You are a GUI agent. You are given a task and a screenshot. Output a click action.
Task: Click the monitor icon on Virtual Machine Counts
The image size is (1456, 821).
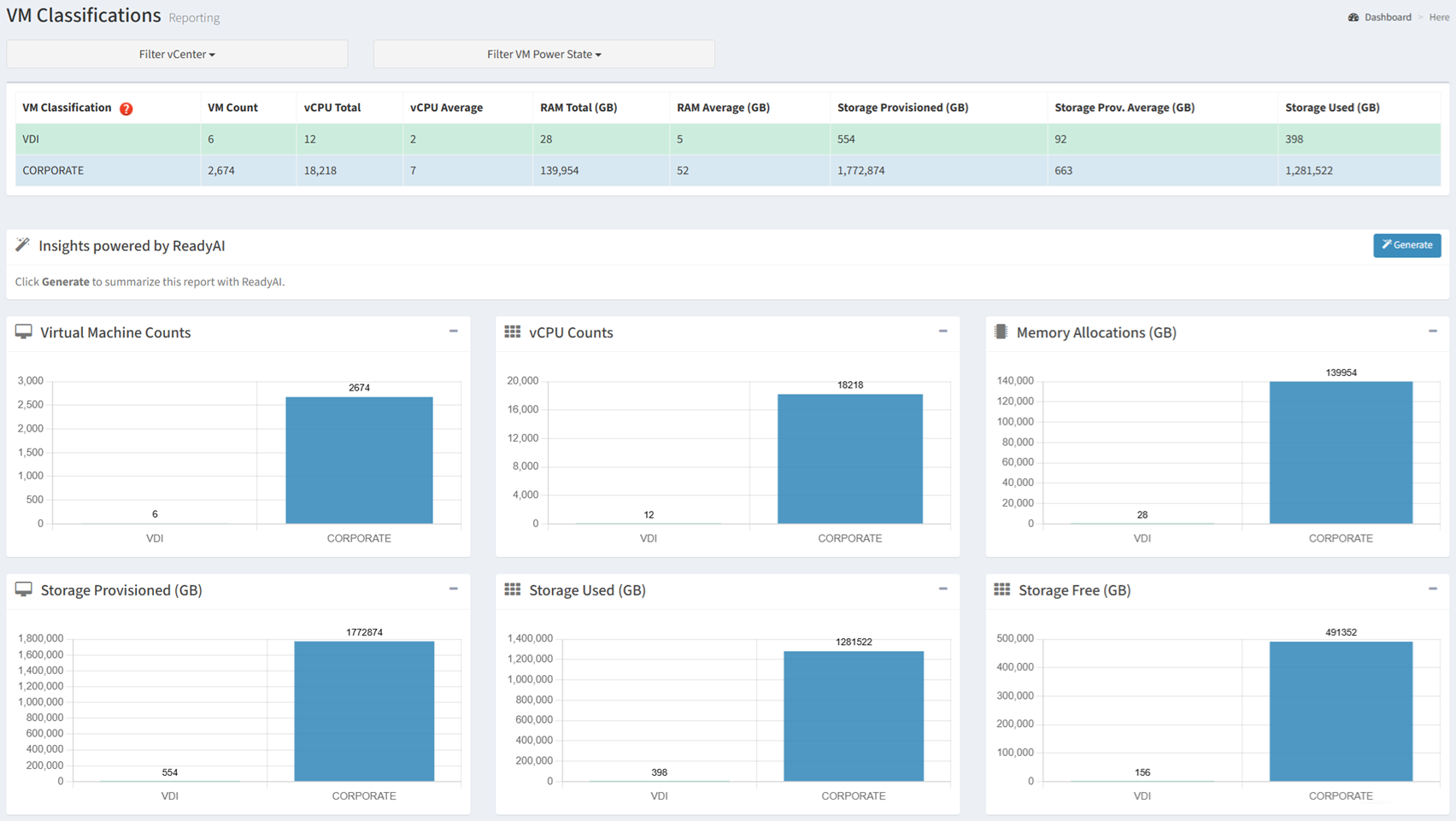pos(23,331)
